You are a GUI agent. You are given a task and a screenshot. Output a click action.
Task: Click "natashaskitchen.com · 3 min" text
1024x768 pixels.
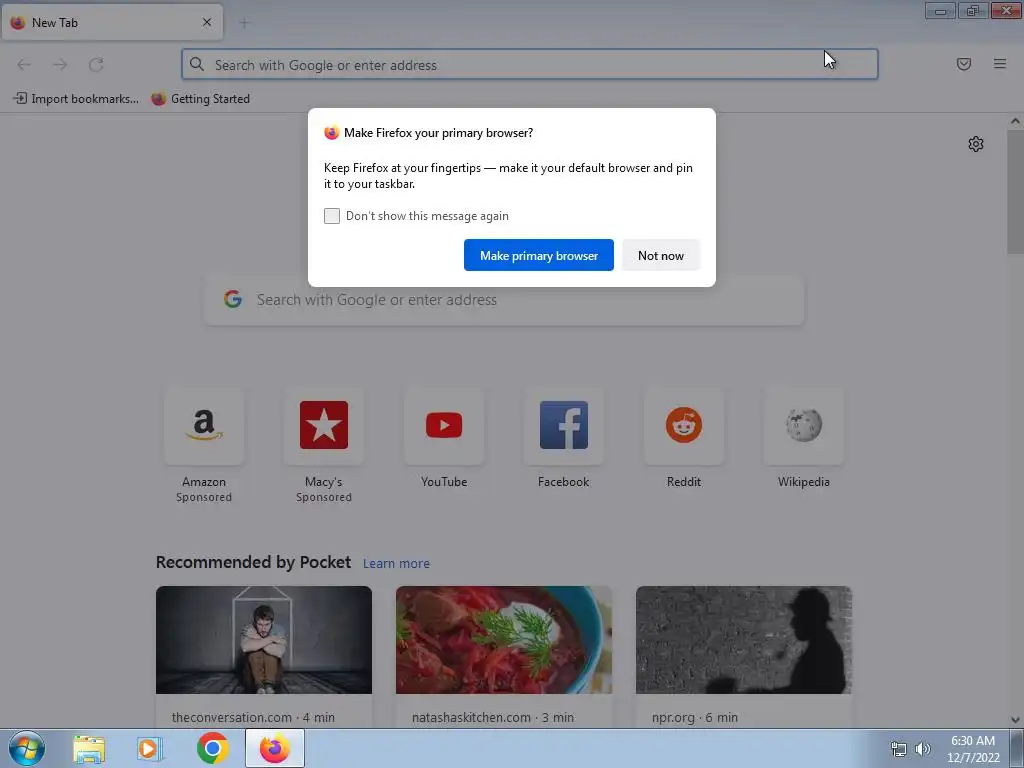(493, 717)
